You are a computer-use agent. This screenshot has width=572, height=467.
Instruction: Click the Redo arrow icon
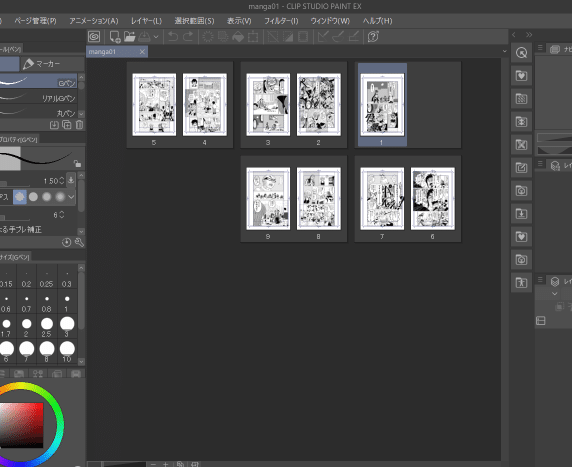[x=188, y=37]
